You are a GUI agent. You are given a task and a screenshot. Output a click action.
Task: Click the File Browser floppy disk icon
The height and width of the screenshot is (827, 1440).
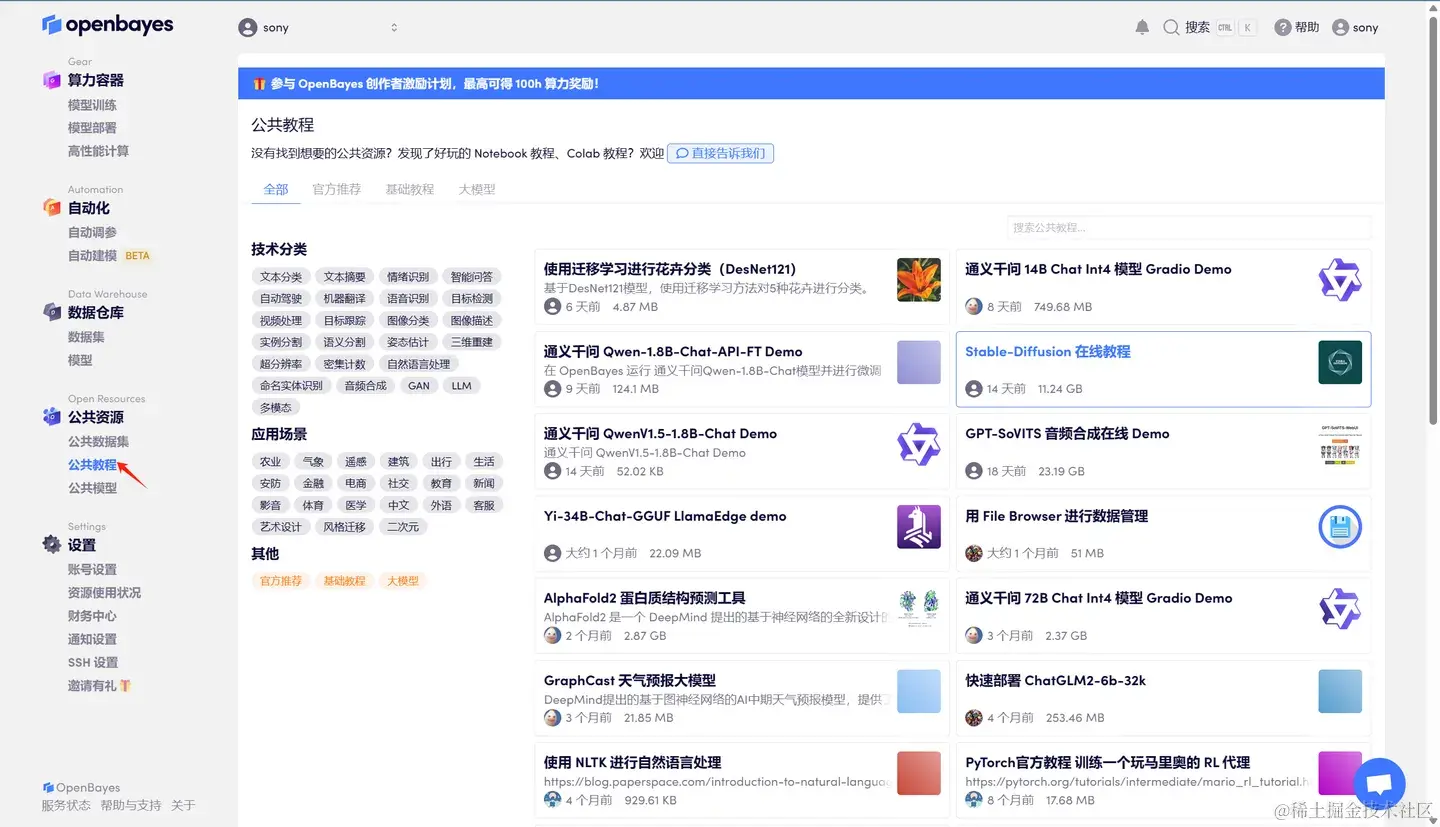tap(1340, 527)
